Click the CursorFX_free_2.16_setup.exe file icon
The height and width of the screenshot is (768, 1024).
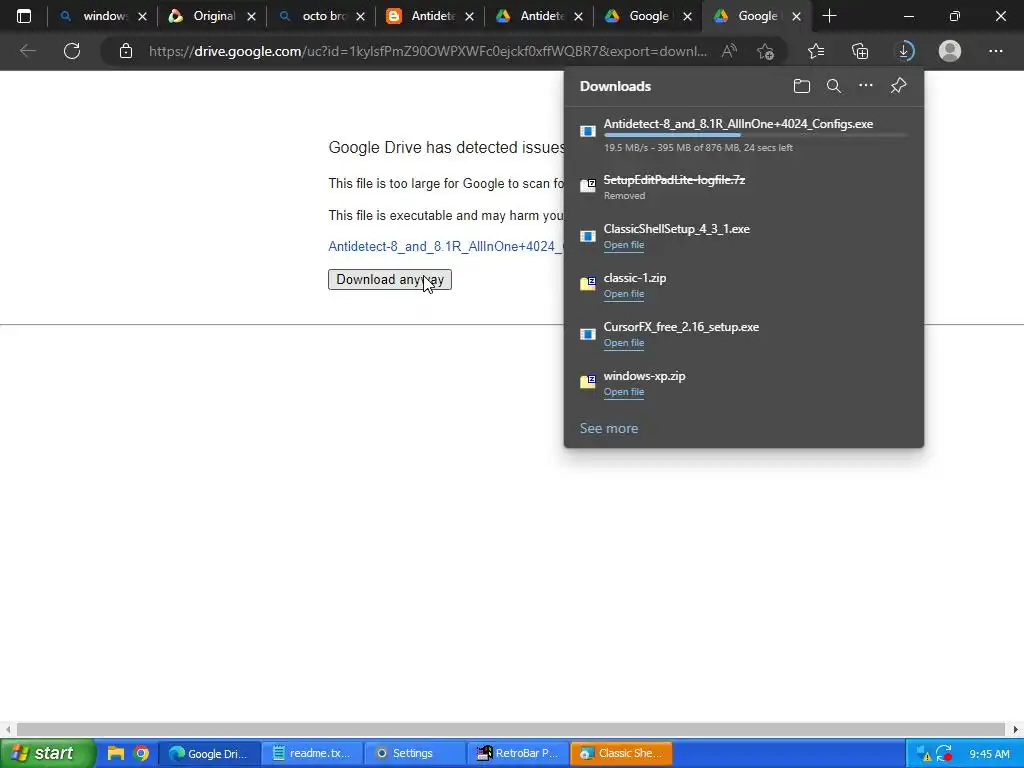pyautogui.click(x=588, y=334)
